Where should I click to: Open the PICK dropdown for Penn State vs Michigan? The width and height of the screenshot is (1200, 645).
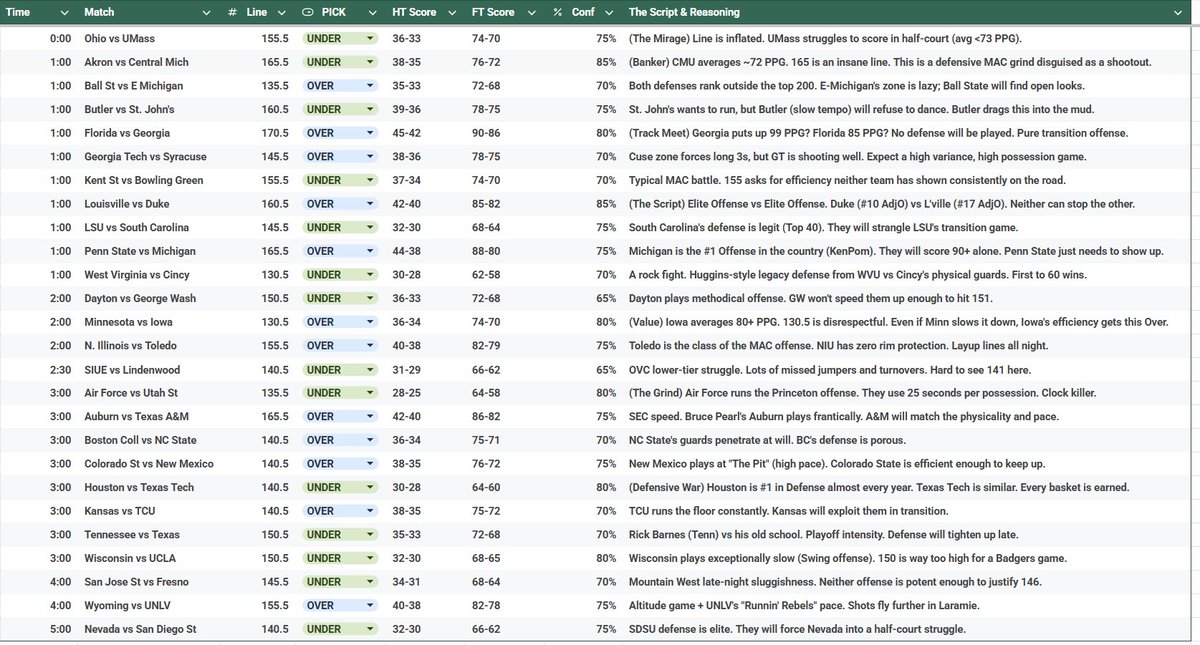370,251
